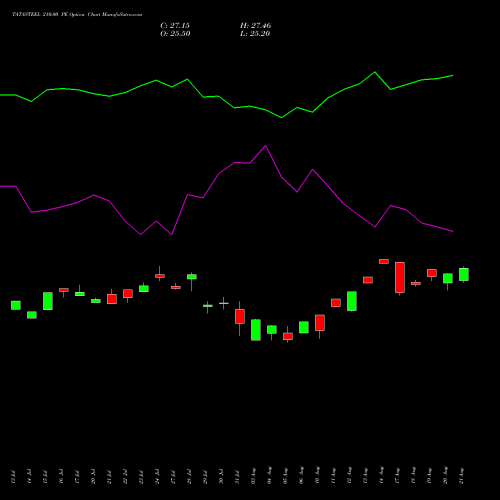The height and width of the screenshot is (500, 500).
Task: Select the 17 Aug date axis label
Action: click(x=397, y=476)
